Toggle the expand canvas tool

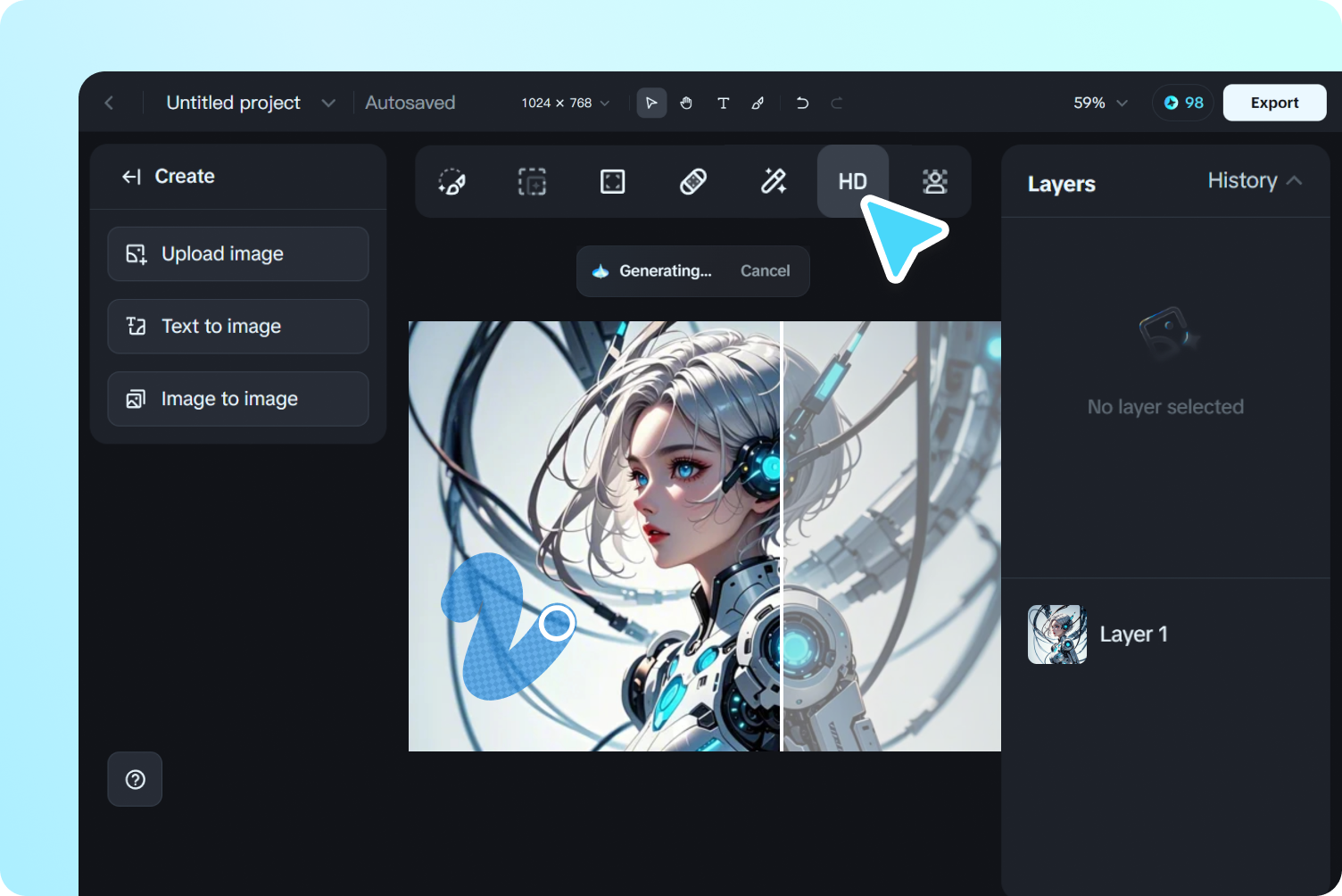(612, 181)
